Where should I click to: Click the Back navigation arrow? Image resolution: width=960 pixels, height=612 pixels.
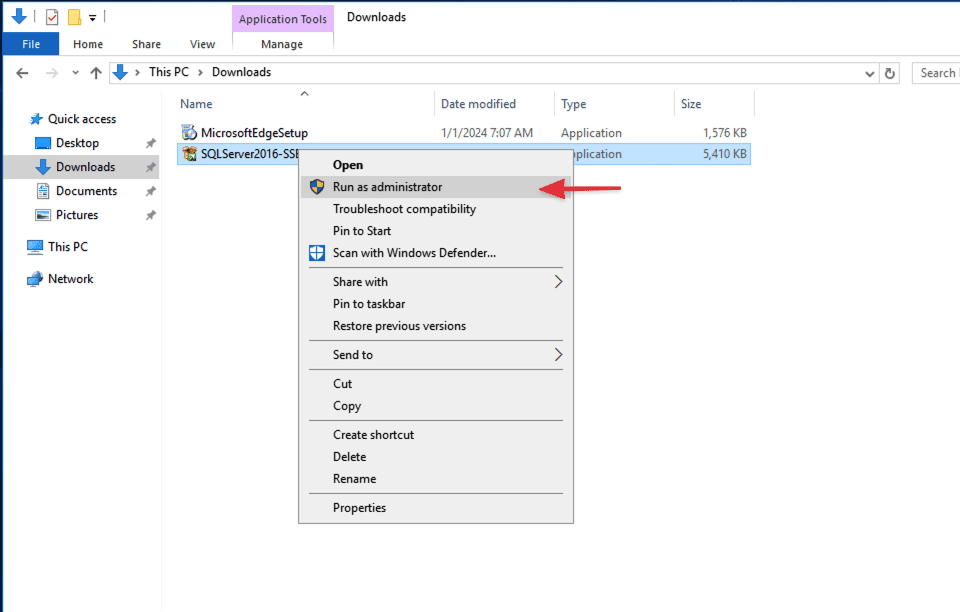click(x=23, y=73)
